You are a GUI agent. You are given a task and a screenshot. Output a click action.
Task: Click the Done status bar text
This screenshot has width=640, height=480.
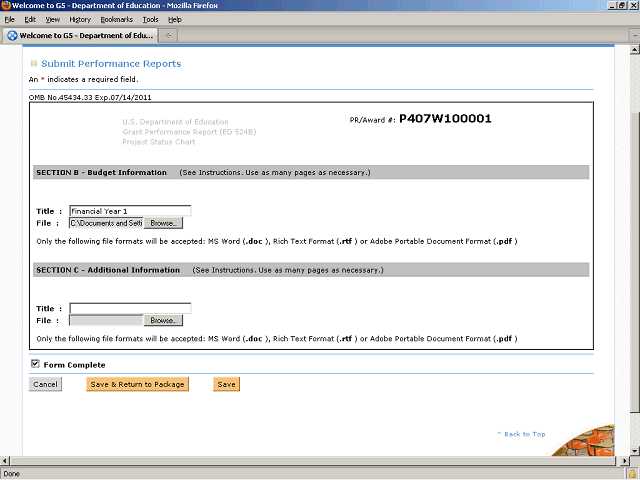(12, 473)
